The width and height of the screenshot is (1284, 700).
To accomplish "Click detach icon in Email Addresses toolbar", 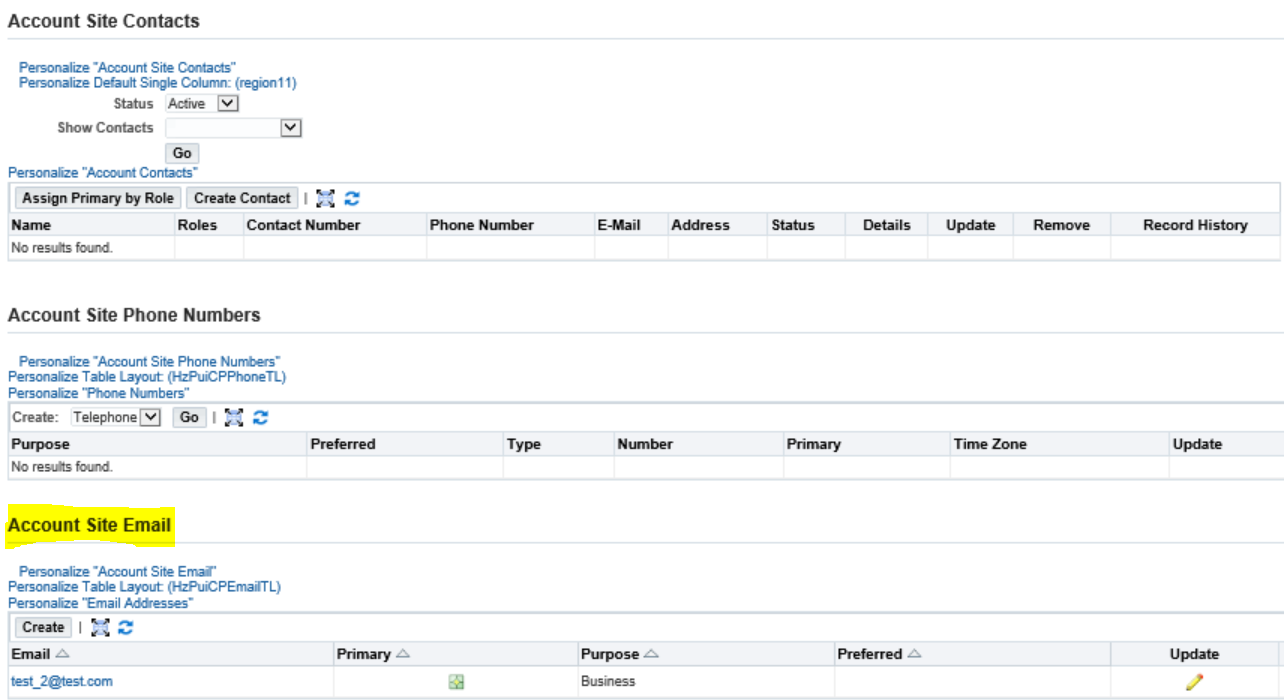I will (100, 628).
